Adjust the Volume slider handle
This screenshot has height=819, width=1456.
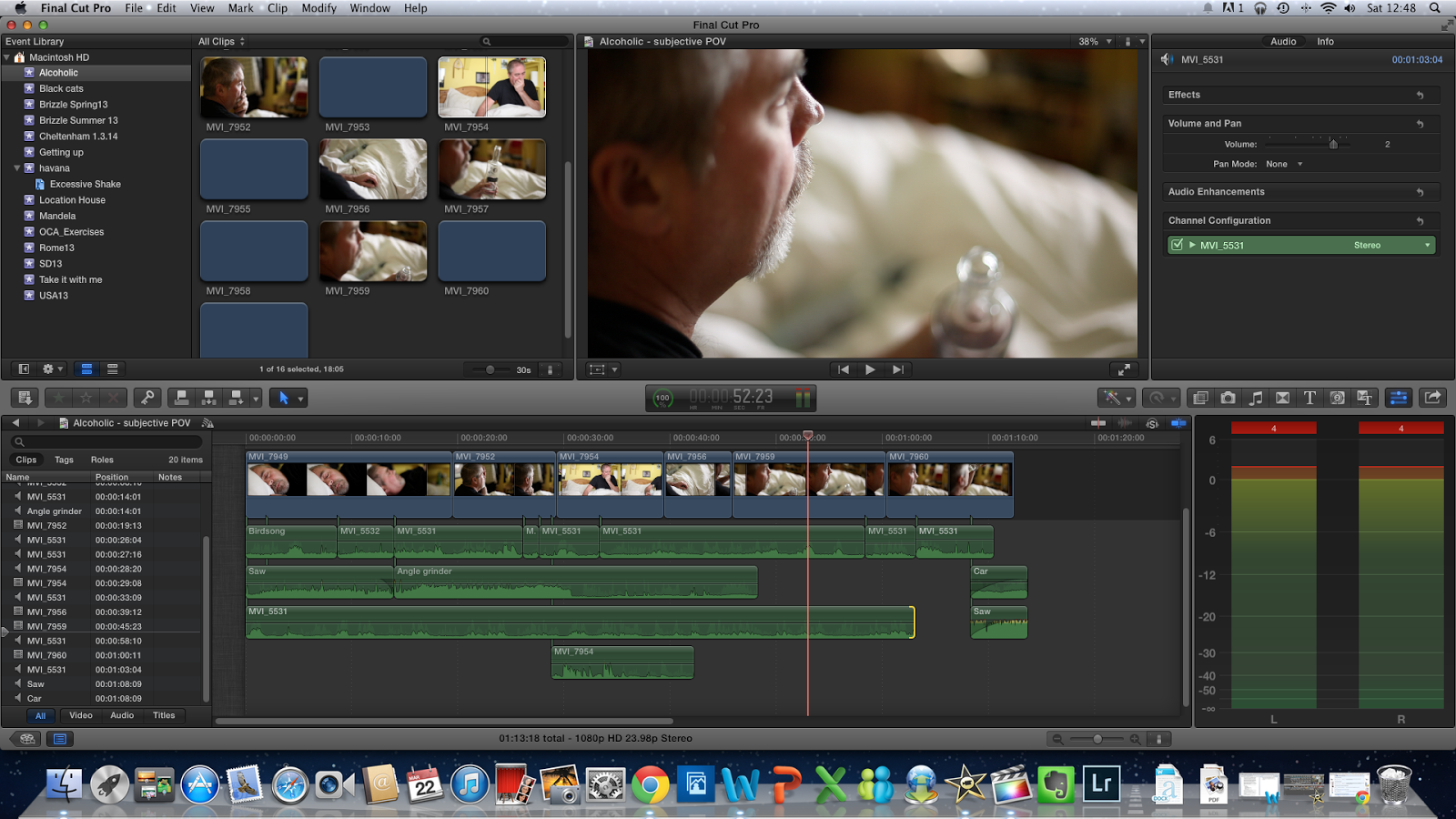[1333, 144]
